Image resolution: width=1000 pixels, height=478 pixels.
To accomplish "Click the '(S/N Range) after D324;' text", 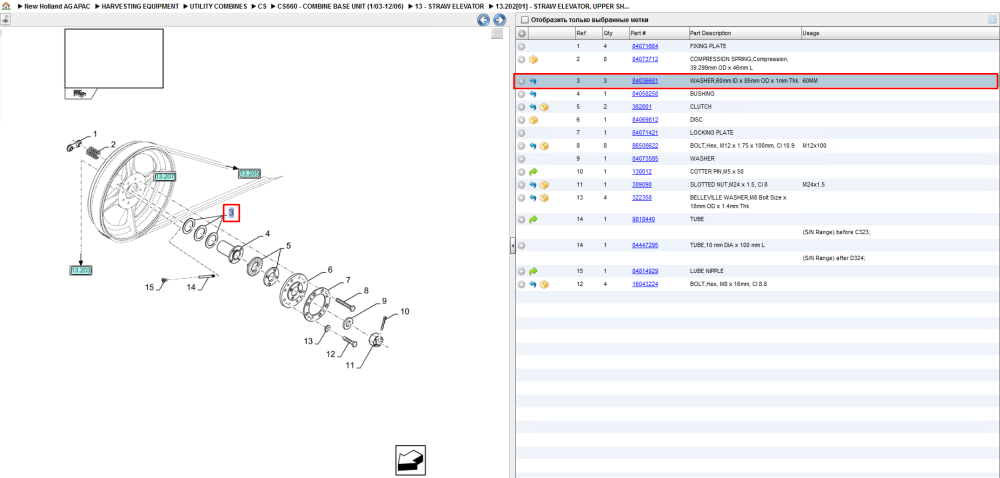I will point(834,258).
